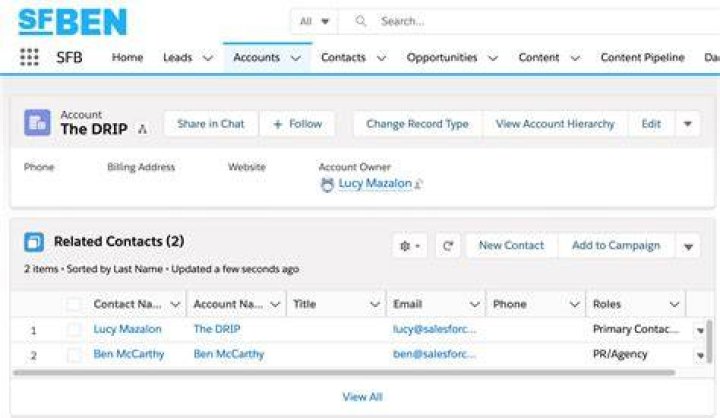Click ben@salesforc... email link

click(x=434, y=354)
